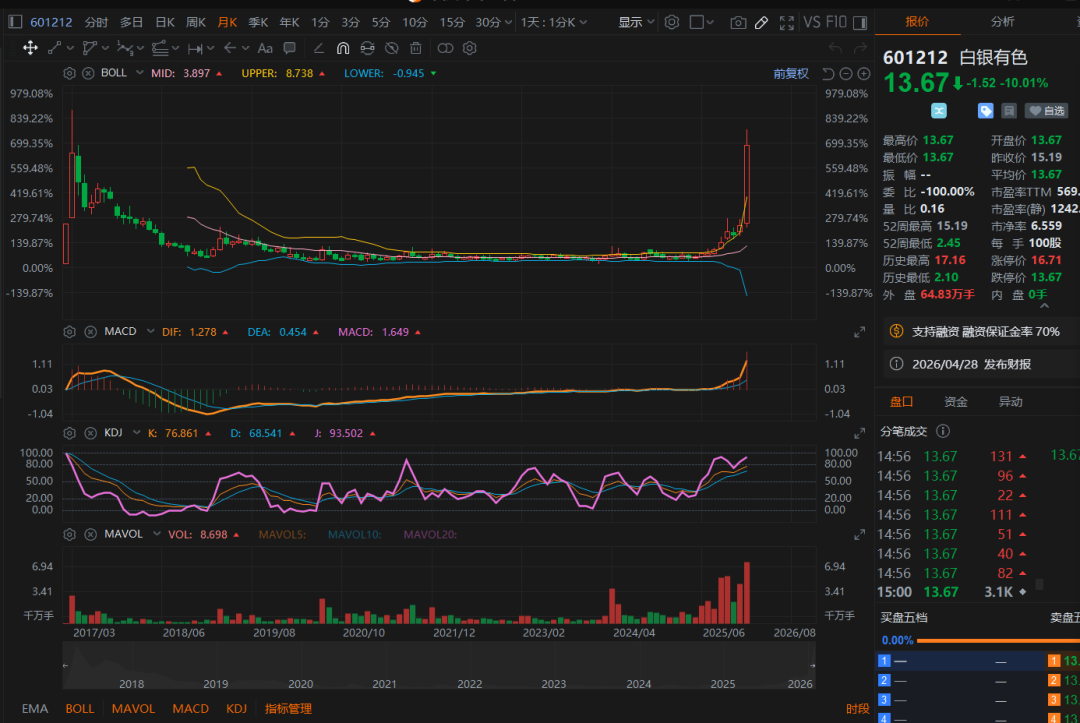1080x723 pixels.
Task: Click the VS compare button
Action: (811, 22)
